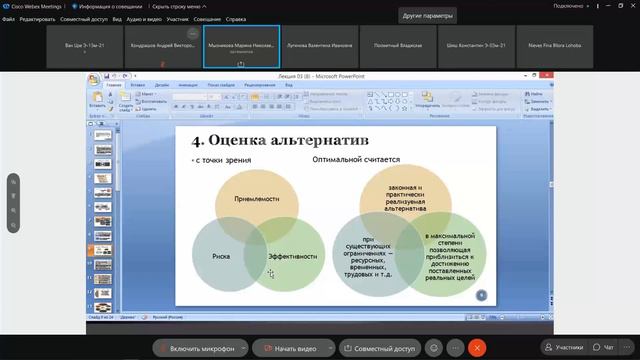
Task: Open the Совместный доступ menu in the menu bar
Action: coord(84,19)
